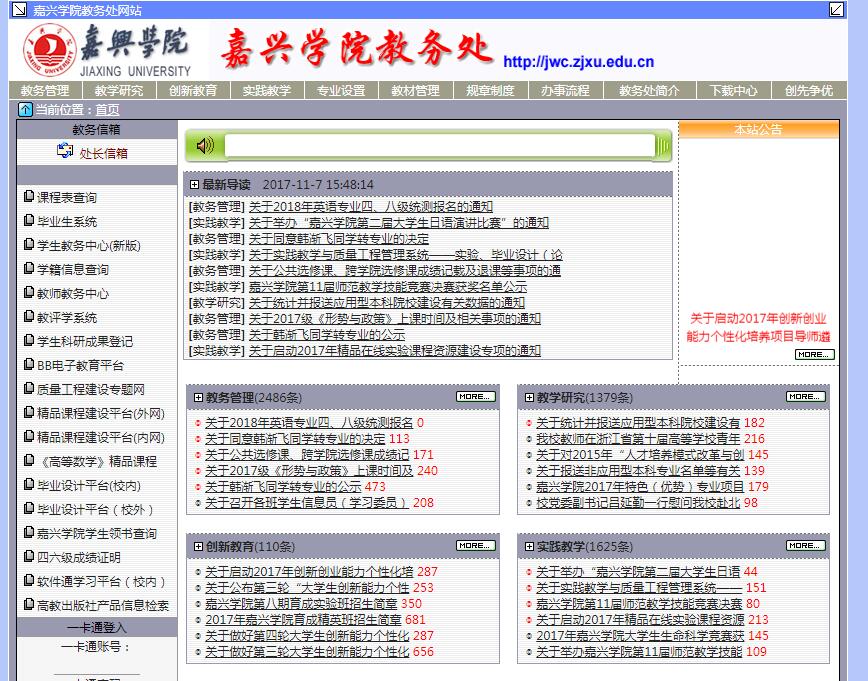Expand the 教务管理(2486条) panel plus icon
This screenshot has width=868, height=681.
198,398
